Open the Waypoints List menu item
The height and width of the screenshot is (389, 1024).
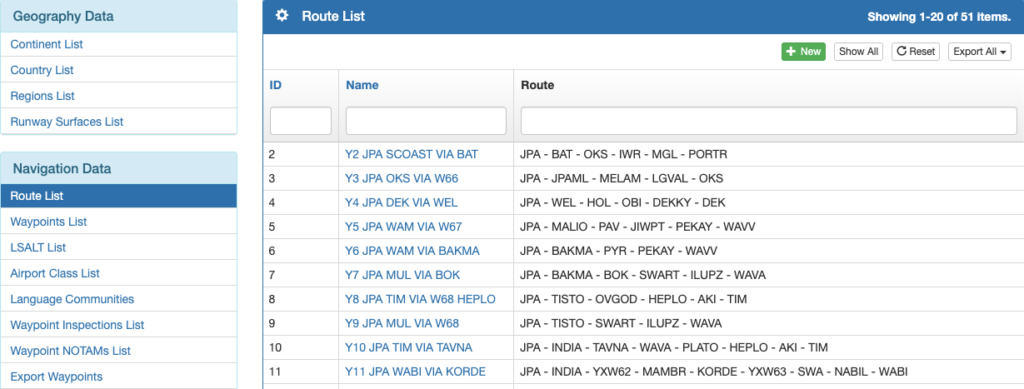coord(119,222)
